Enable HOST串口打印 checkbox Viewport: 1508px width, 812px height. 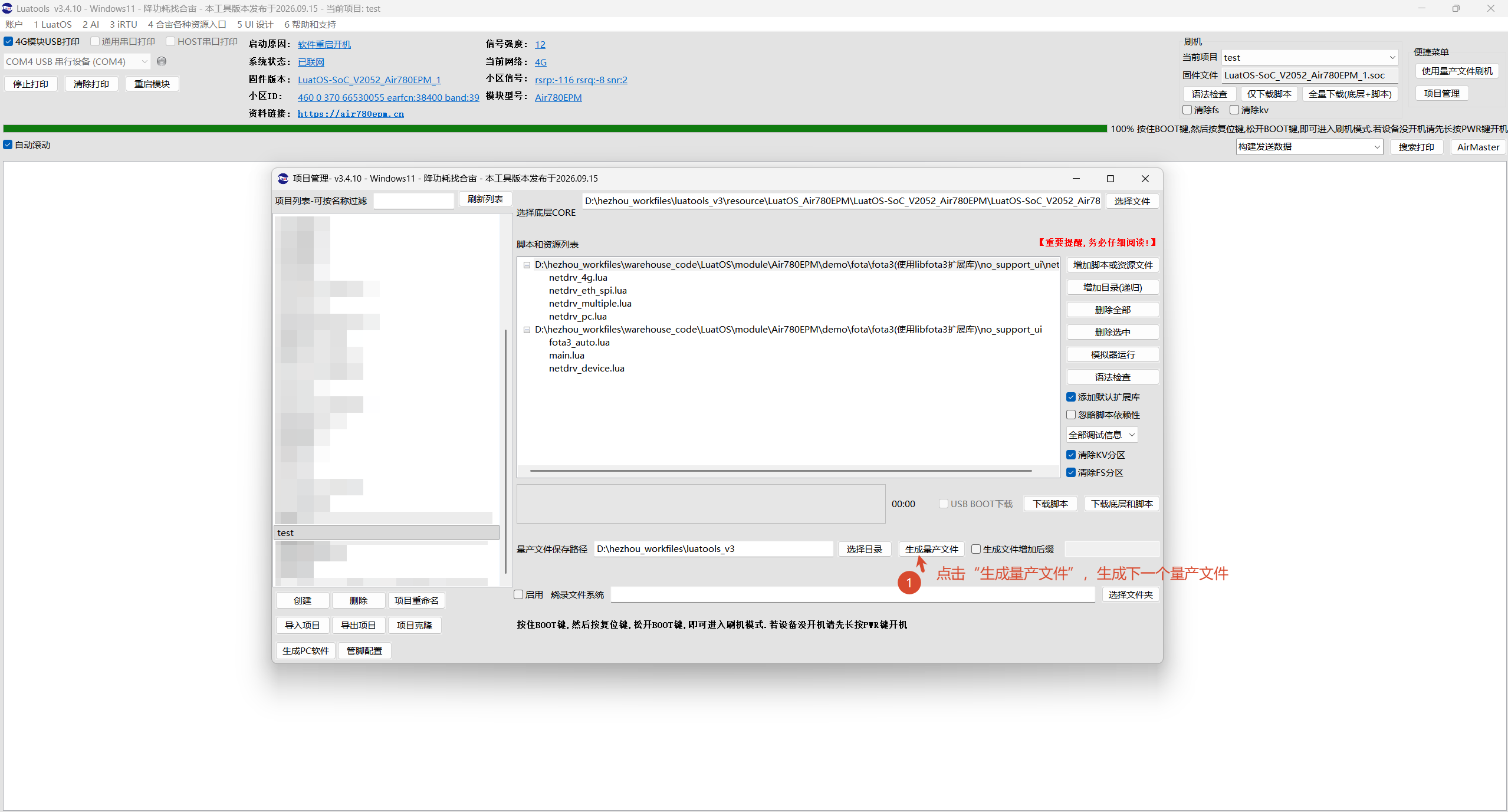170,41
